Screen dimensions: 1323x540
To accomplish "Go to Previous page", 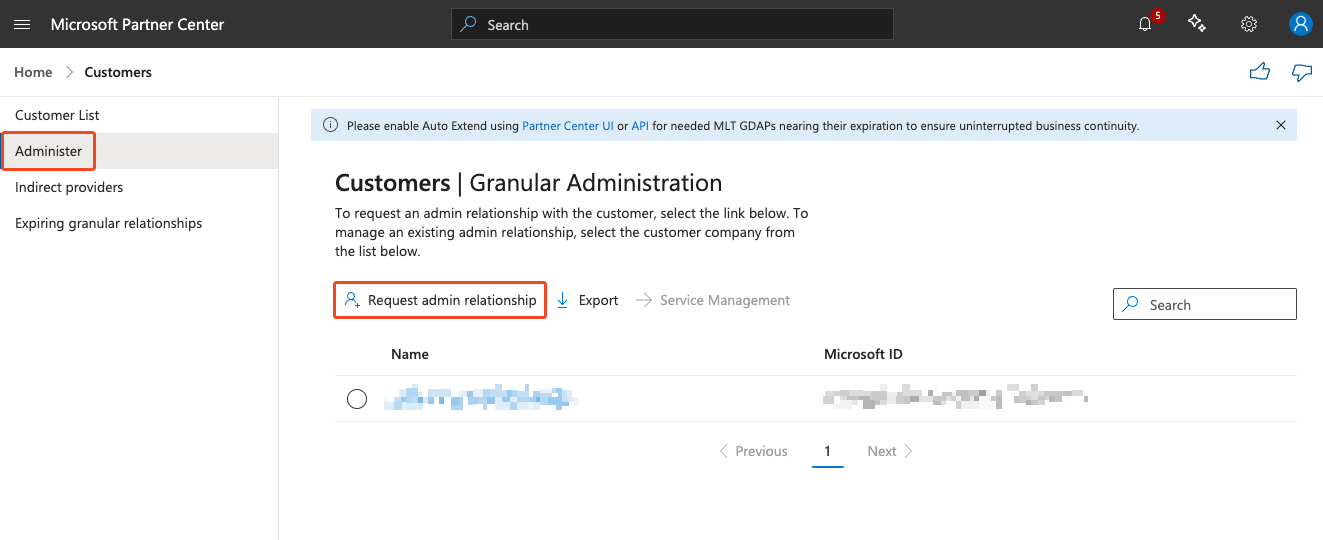I will pyautogui.click(x=753, y=451).
